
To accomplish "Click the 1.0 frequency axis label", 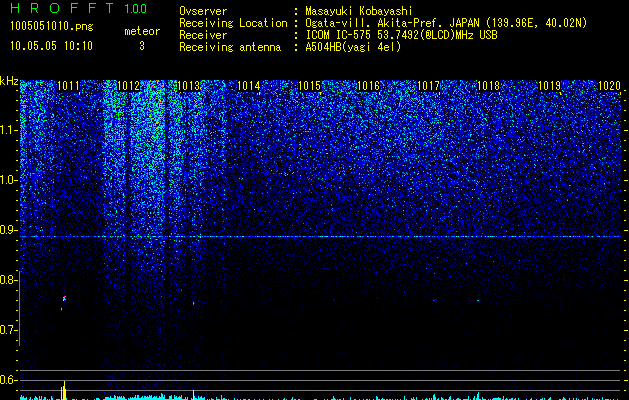I will point(7,180).
